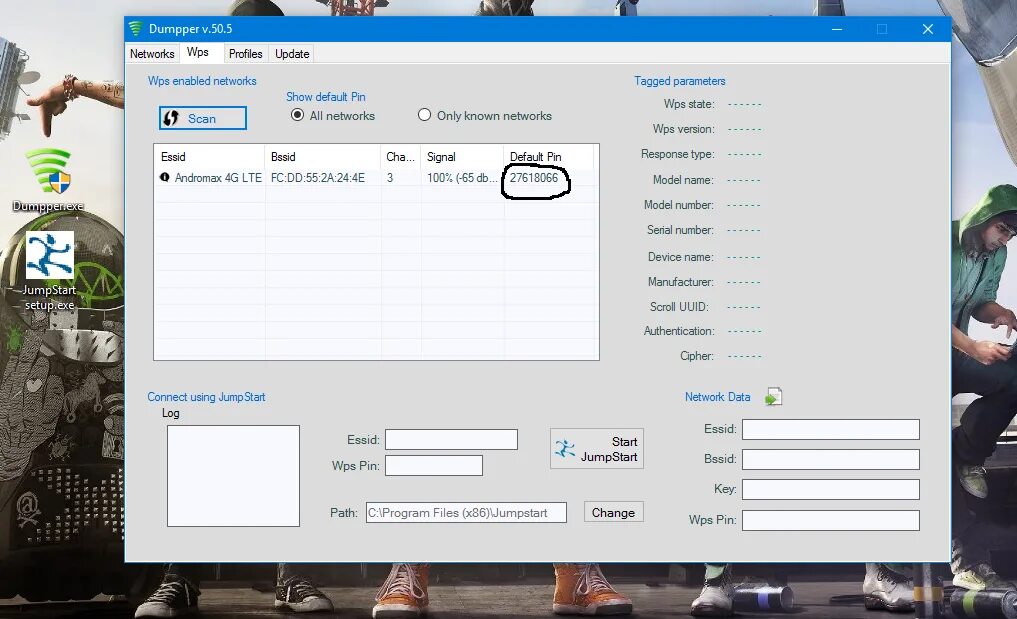
Task: Minimize the Dumpper window
Action: click(x=837, y=29)
